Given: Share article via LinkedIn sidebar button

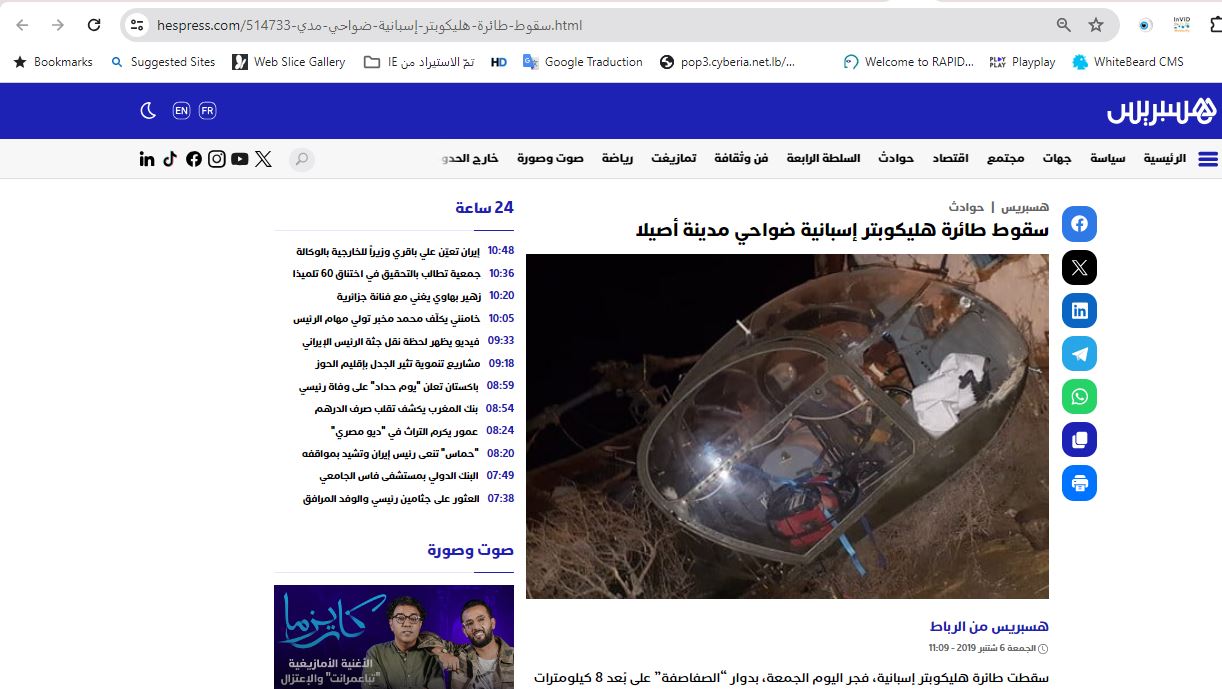Looking at the screenshot, I should pos(1079,311).
